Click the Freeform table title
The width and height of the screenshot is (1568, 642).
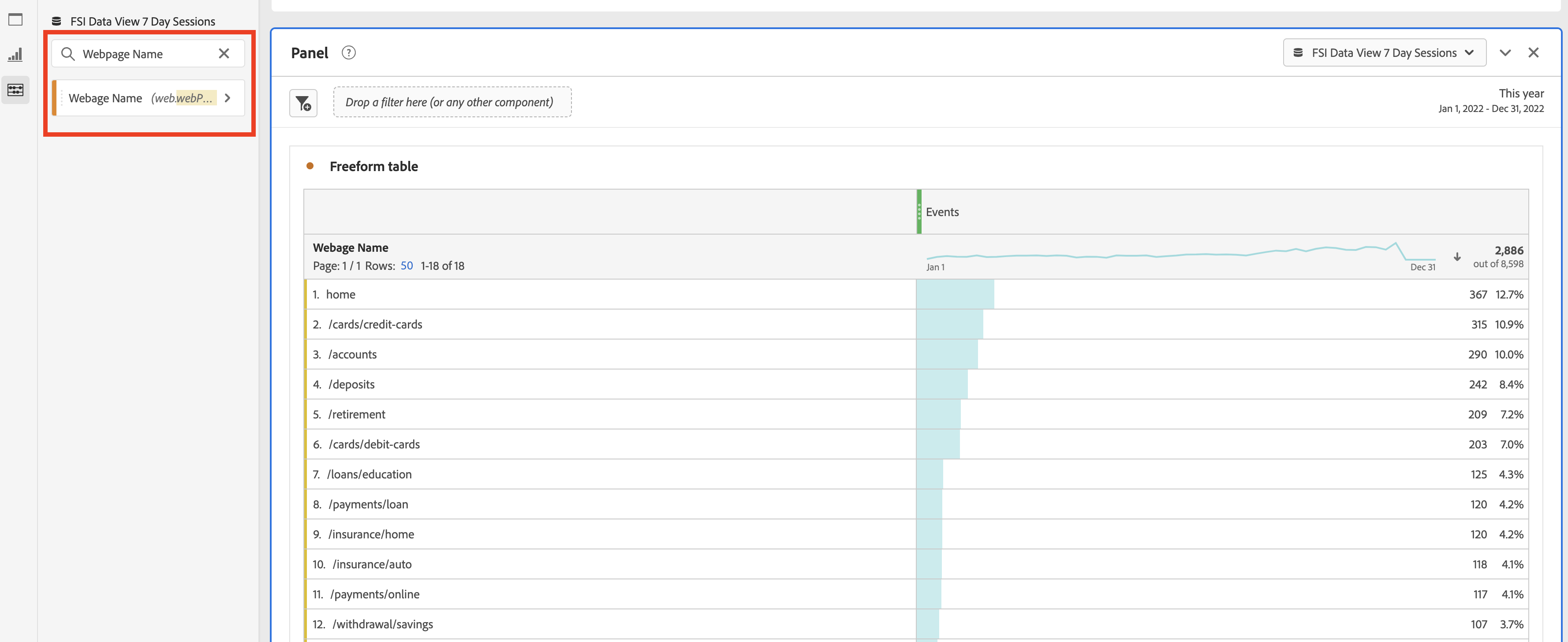click(374, 166)
